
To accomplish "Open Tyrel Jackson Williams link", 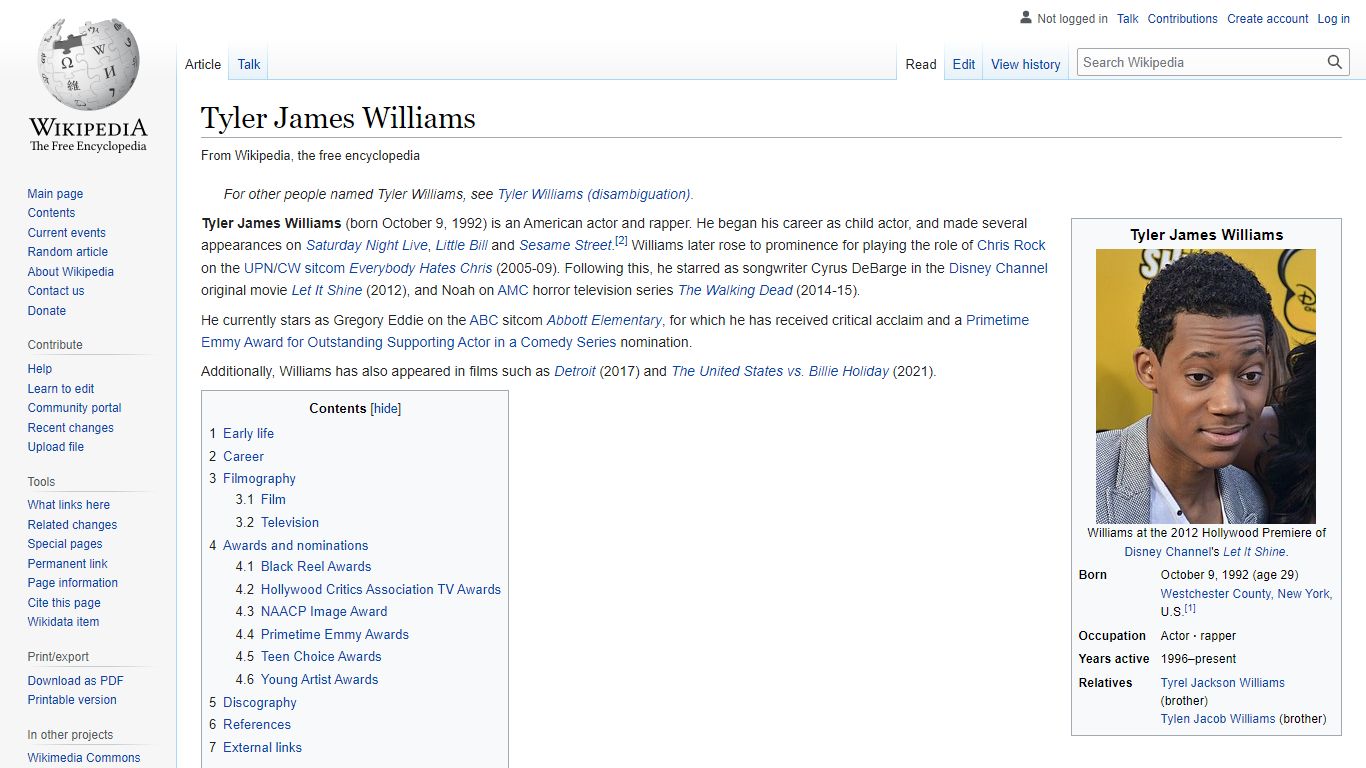I will [x=1223, y=683].
